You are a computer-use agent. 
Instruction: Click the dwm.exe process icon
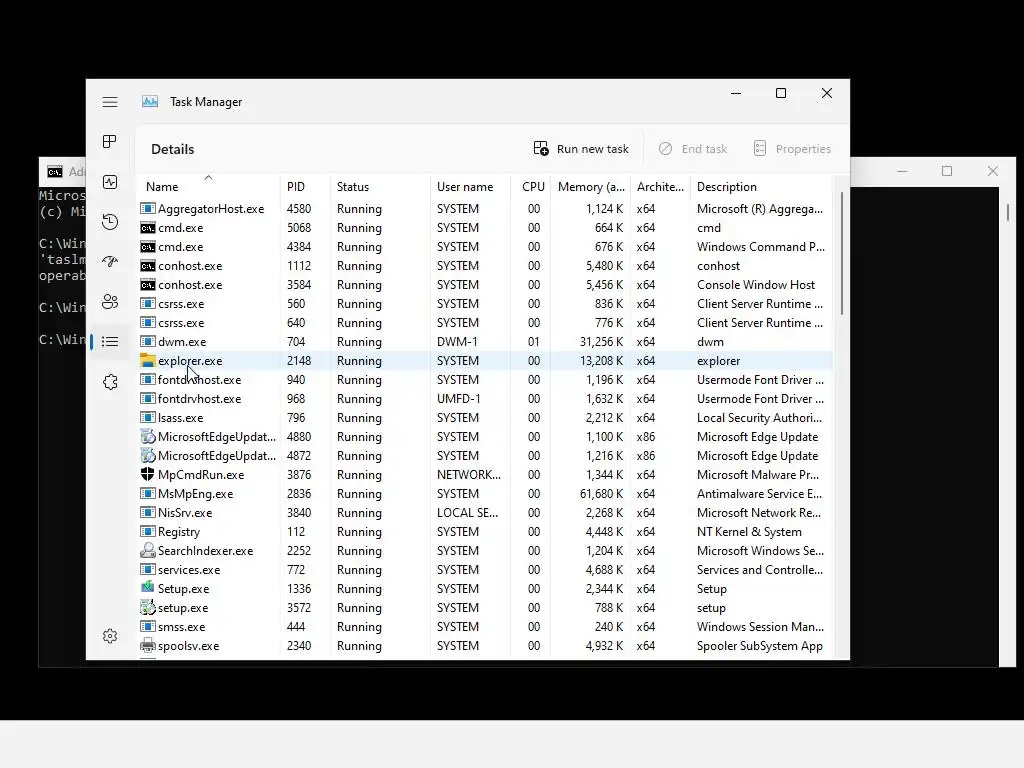pyautogui.click(x=148, y=342)
